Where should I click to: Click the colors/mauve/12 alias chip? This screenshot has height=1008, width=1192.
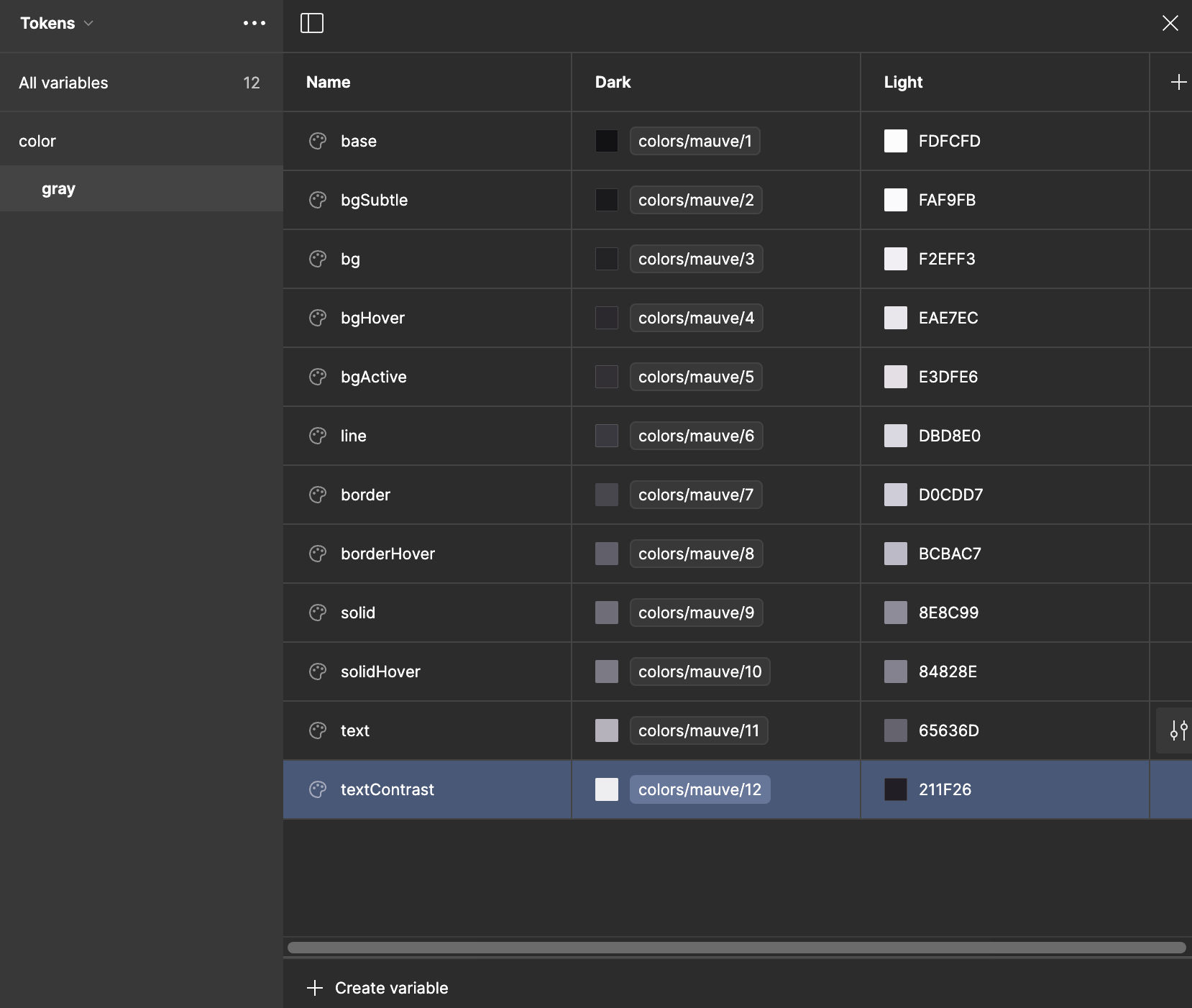700,789
